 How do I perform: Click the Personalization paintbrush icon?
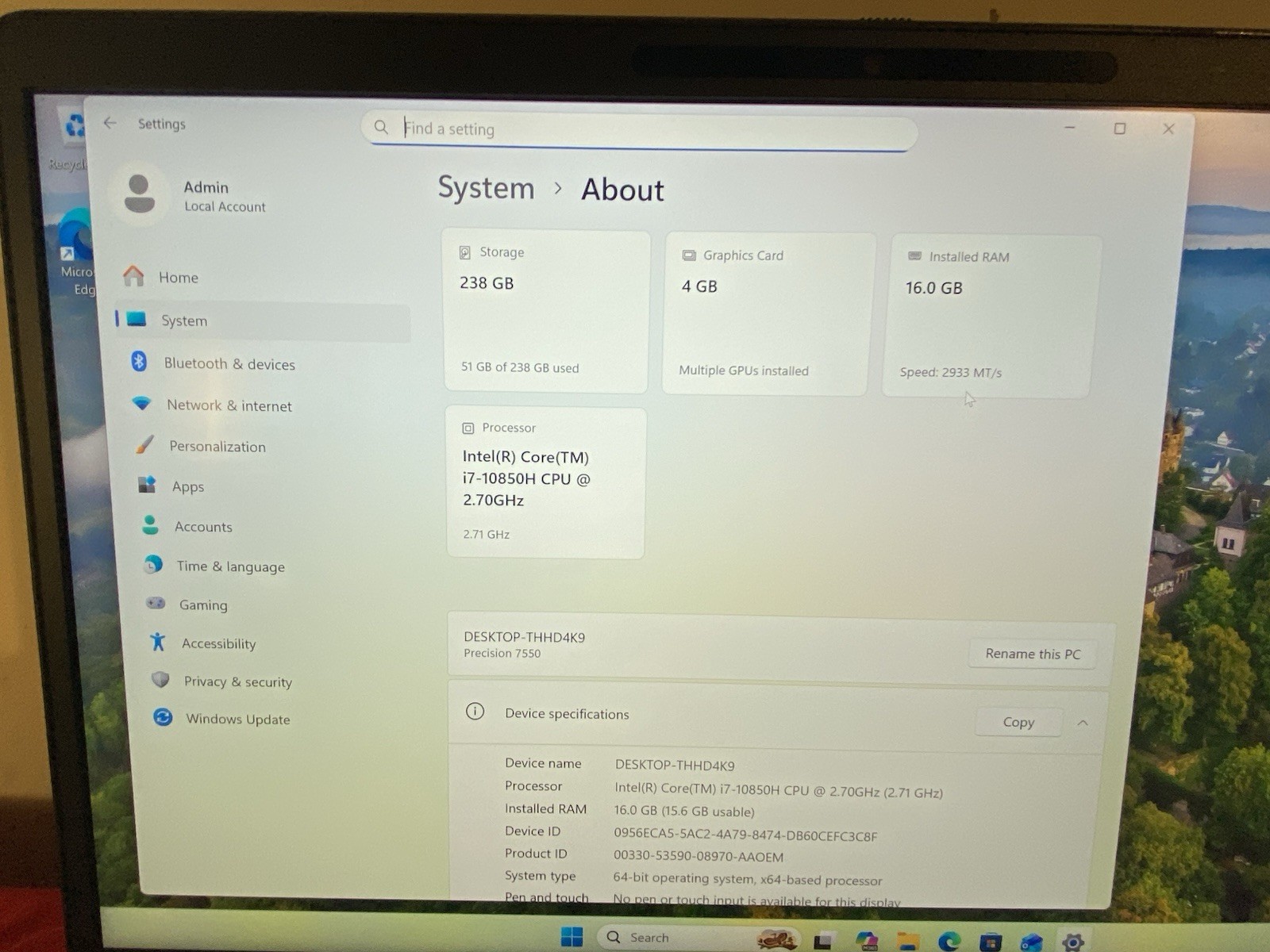144,444
